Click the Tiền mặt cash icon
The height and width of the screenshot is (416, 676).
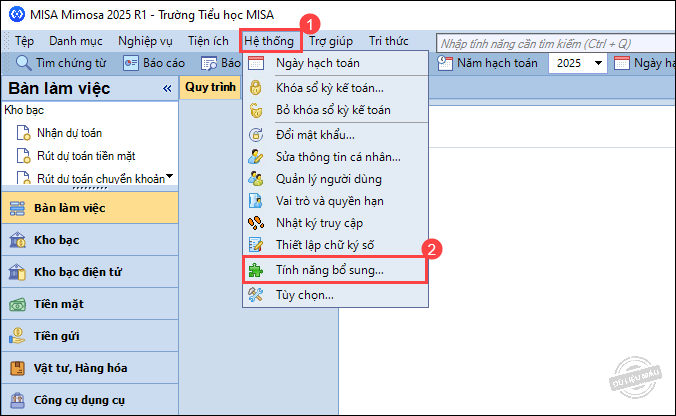pyautogui.click(x=17, y=304)
